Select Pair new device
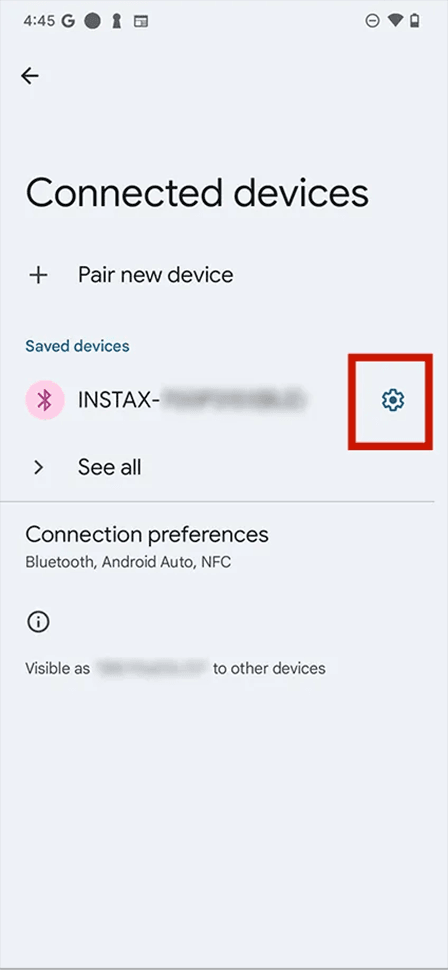The width and height of the screenshot is (448, 970). pyautogui.click(x=155, y=275)
